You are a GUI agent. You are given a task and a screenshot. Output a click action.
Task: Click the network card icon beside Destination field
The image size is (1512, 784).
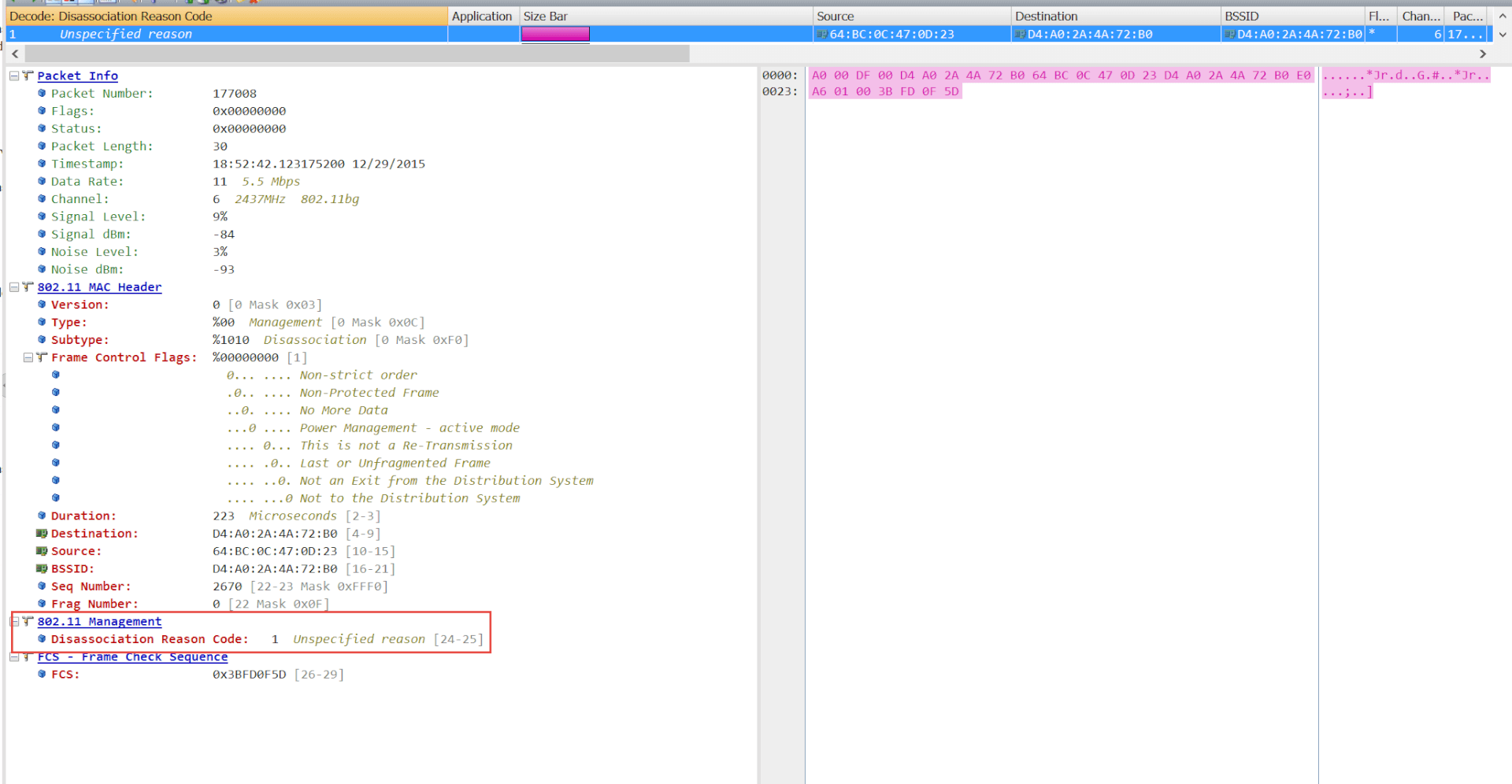click(x=42, y=534)
